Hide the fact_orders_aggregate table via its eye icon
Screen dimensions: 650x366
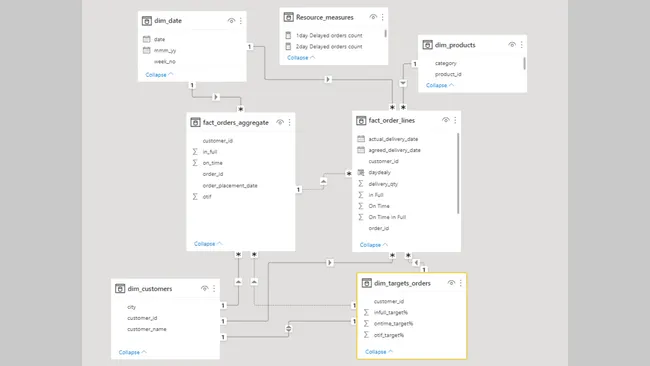(280, 122)
